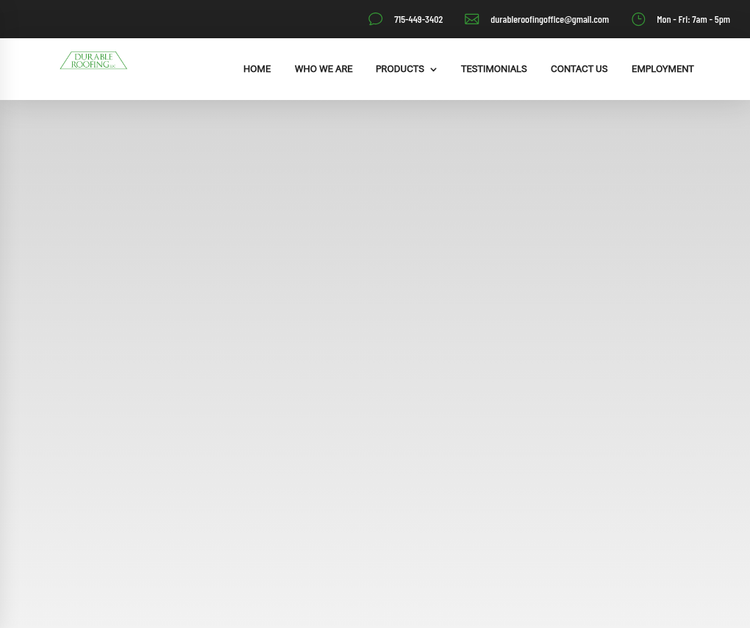Screen dimensions: 750x628
Task: Visit the Employment page
Action: [x=662, y=69]
